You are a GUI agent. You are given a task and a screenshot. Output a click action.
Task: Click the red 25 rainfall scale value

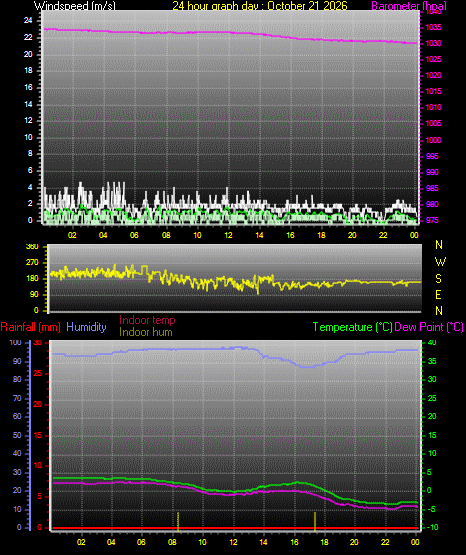38,373
